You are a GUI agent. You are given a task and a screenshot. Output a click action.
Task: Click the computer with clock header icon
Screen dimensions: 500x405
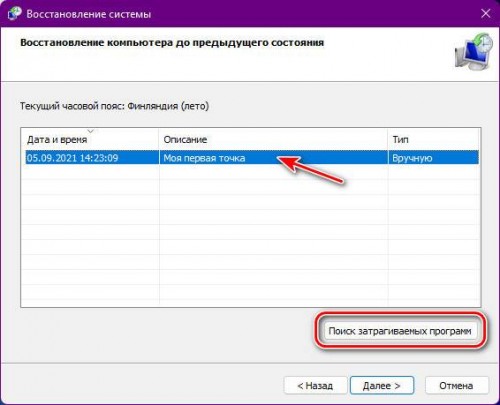pyautogui.click(x=474, y=51)
